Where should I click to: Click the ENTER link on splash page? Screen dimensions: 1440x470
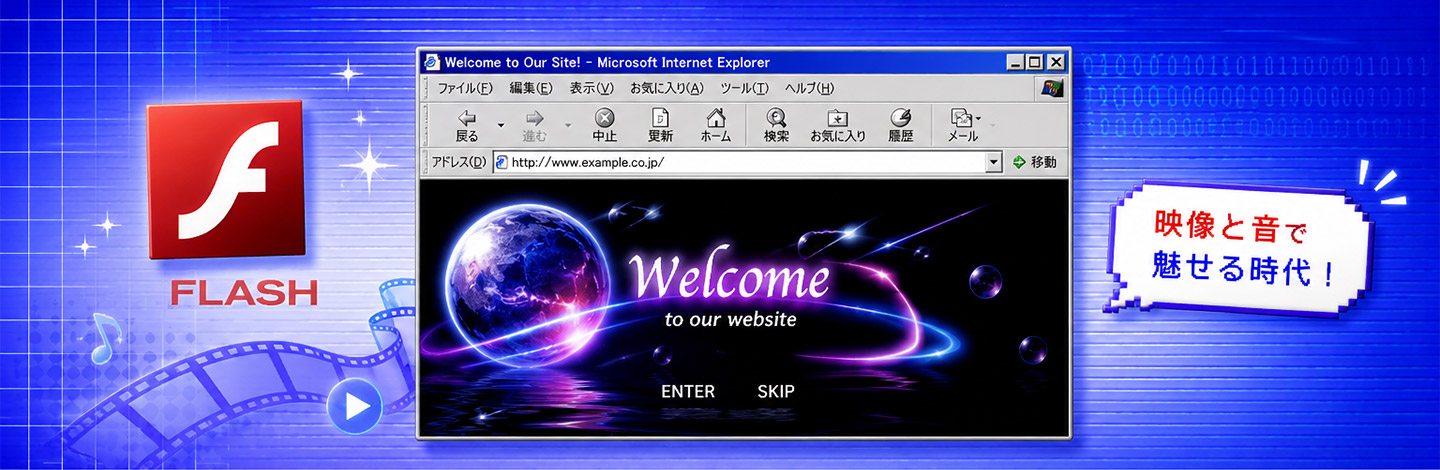pyautogui.click(x=688, y=391)
